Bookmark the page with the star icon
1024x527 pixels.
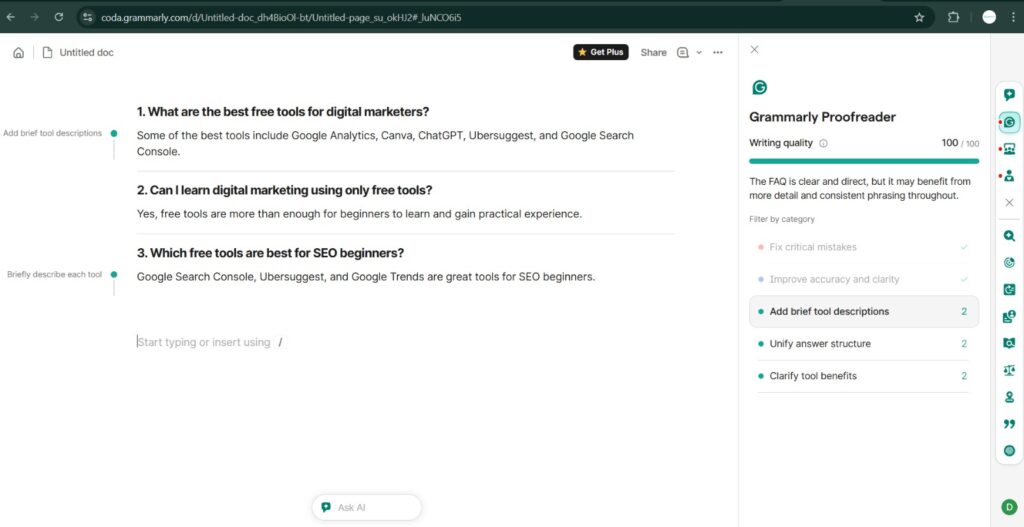(x=920, y=18)
